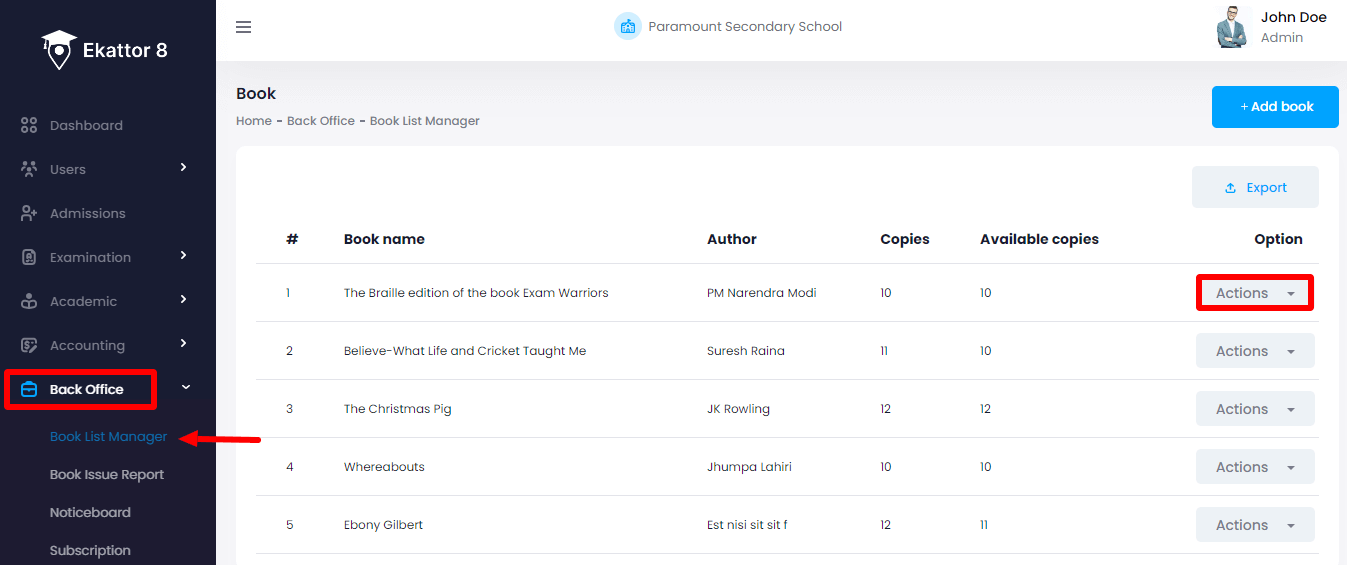The image size is (1347, 565).
Task: Open Actions dropdown for Whereabouts
Action: click(1254, 467)
